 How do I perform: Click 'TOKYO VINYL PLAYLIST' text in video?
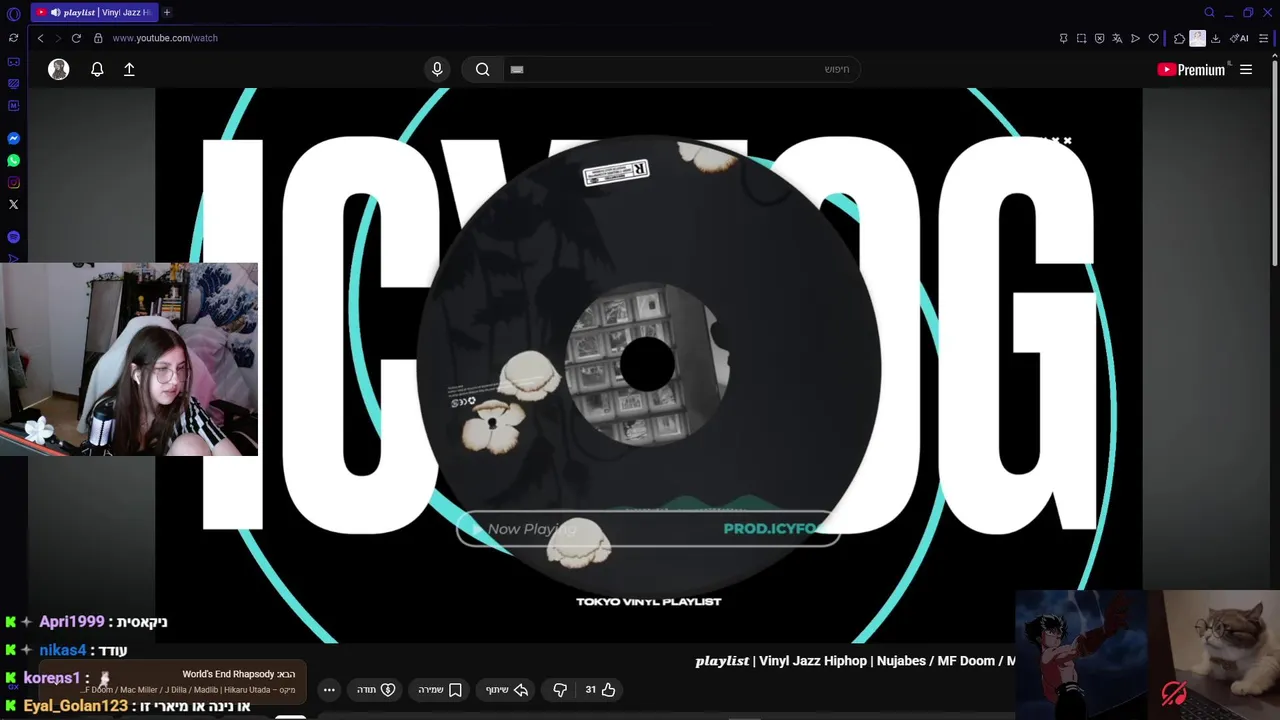648,601
